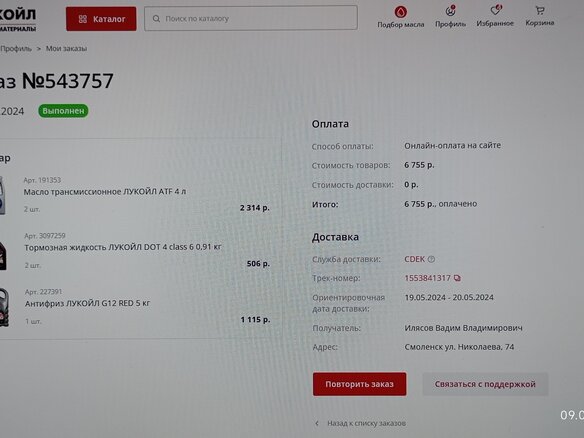584x438 pixels.
Task: Click the ATF oil product thumbnail
Action: 3,195
